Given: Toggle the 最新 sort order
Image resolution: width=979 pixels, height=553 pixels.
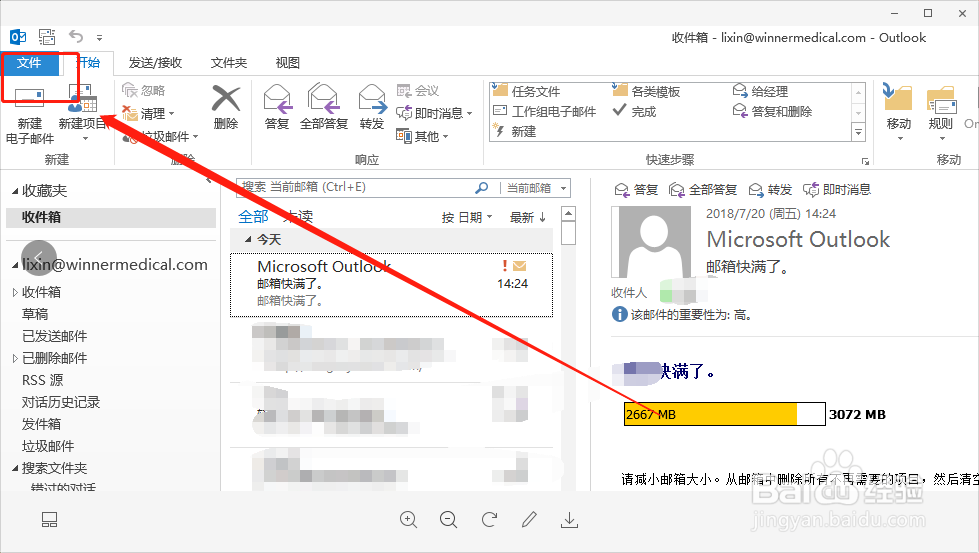Looking at the screenshot, I should (528, 217).
